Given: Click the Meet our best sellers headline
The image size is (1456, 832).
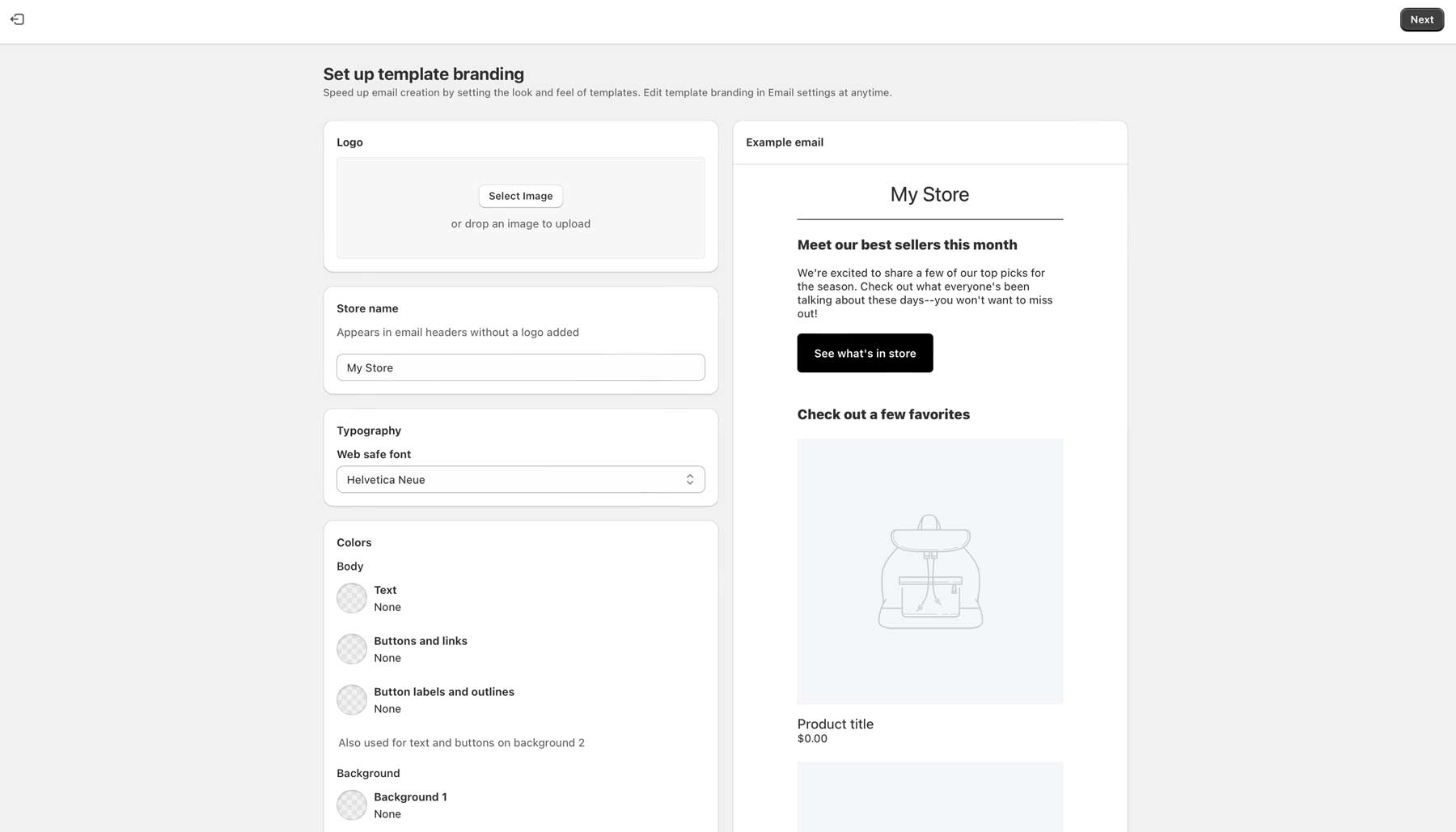Looking at the screenshot, I should click(907, 244).
